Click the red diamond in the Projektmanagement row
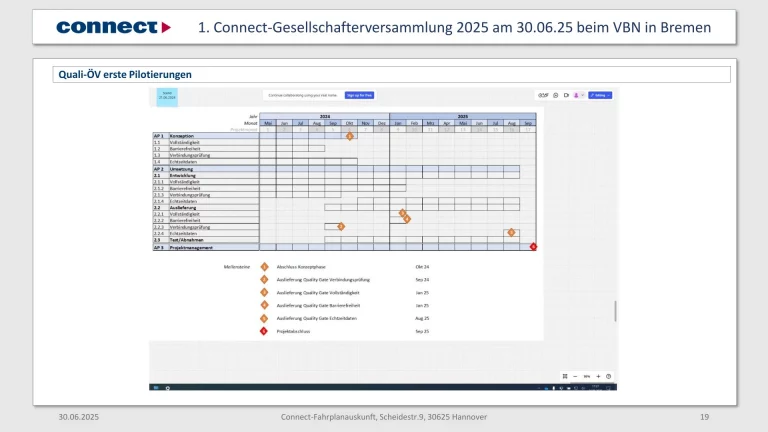The width and height of the screenshot is (768, 432). point(533,246)
